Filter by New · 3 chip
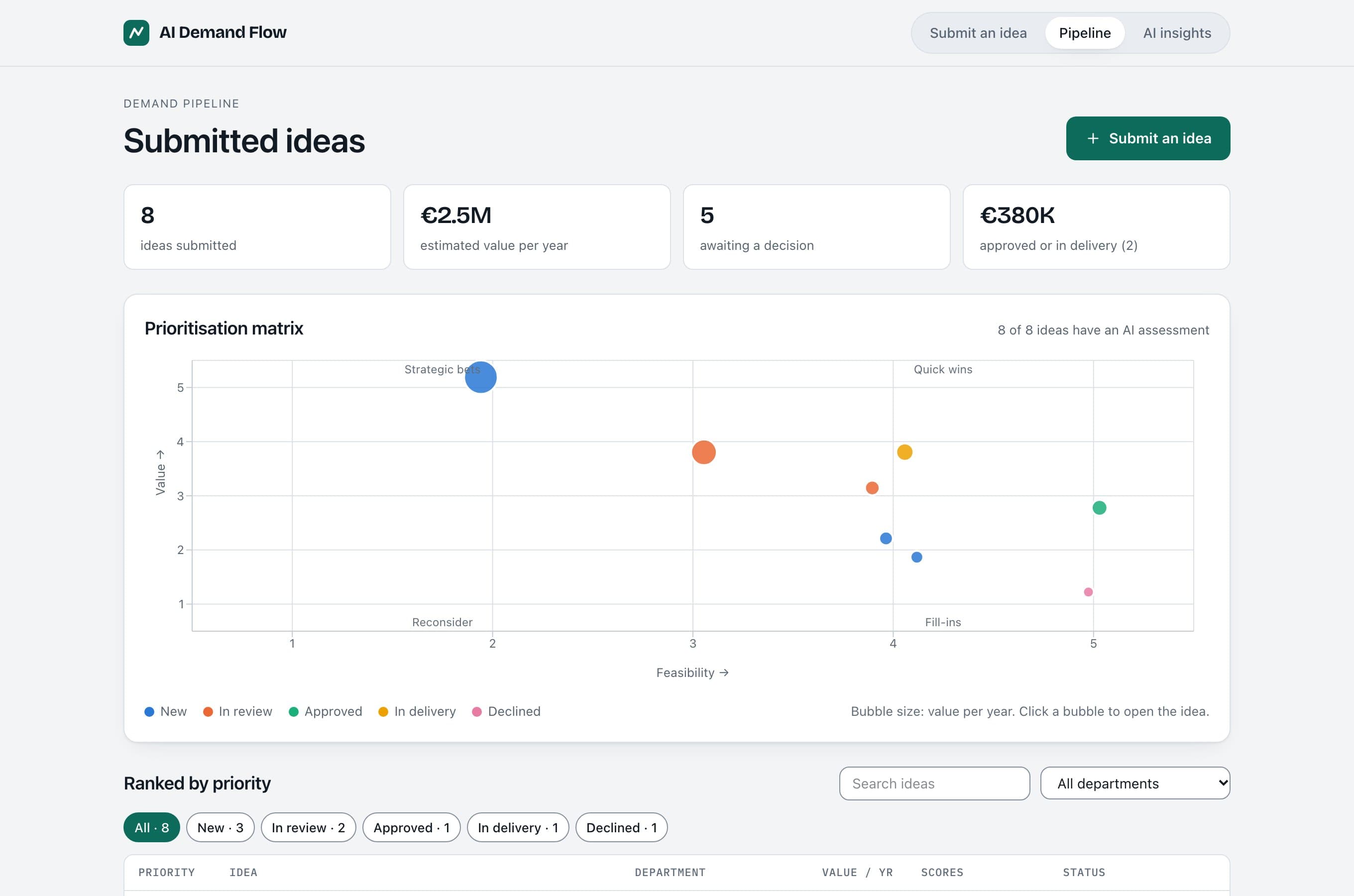 (220, 827)
